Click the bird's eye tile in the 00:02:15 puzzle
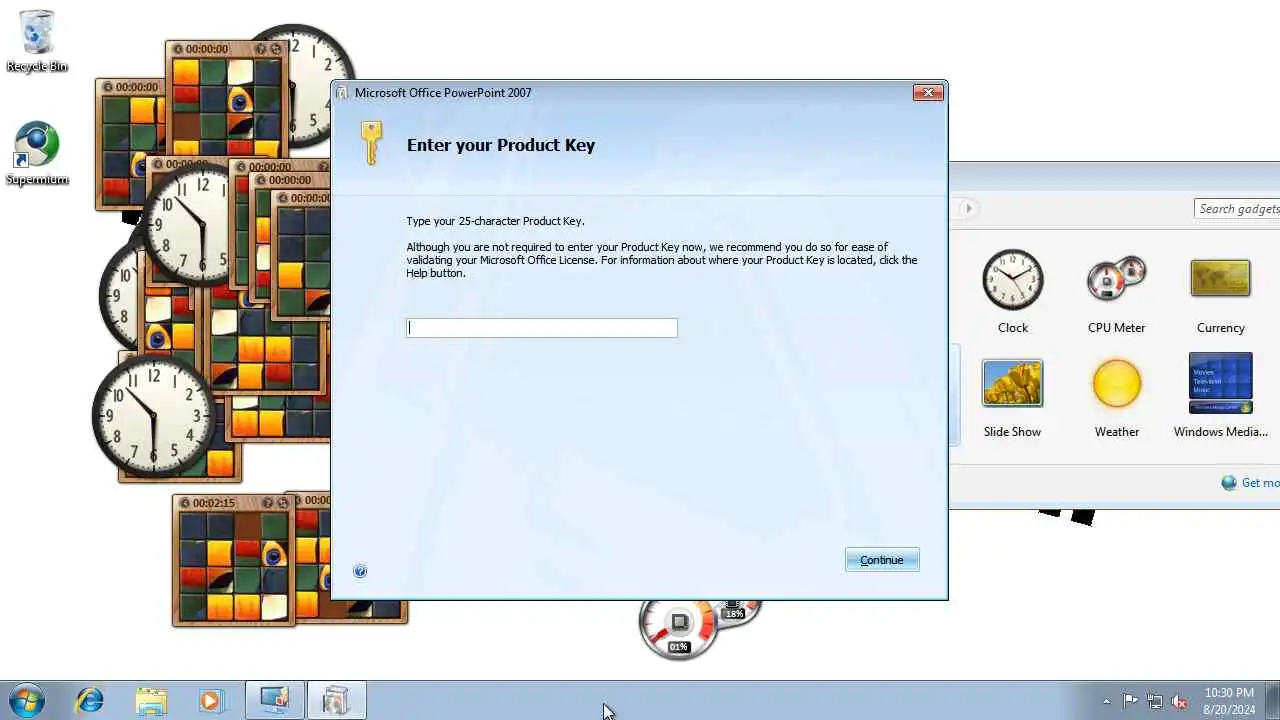The height and width of the screenshot is (720, 1280). (x=274, y=553)
